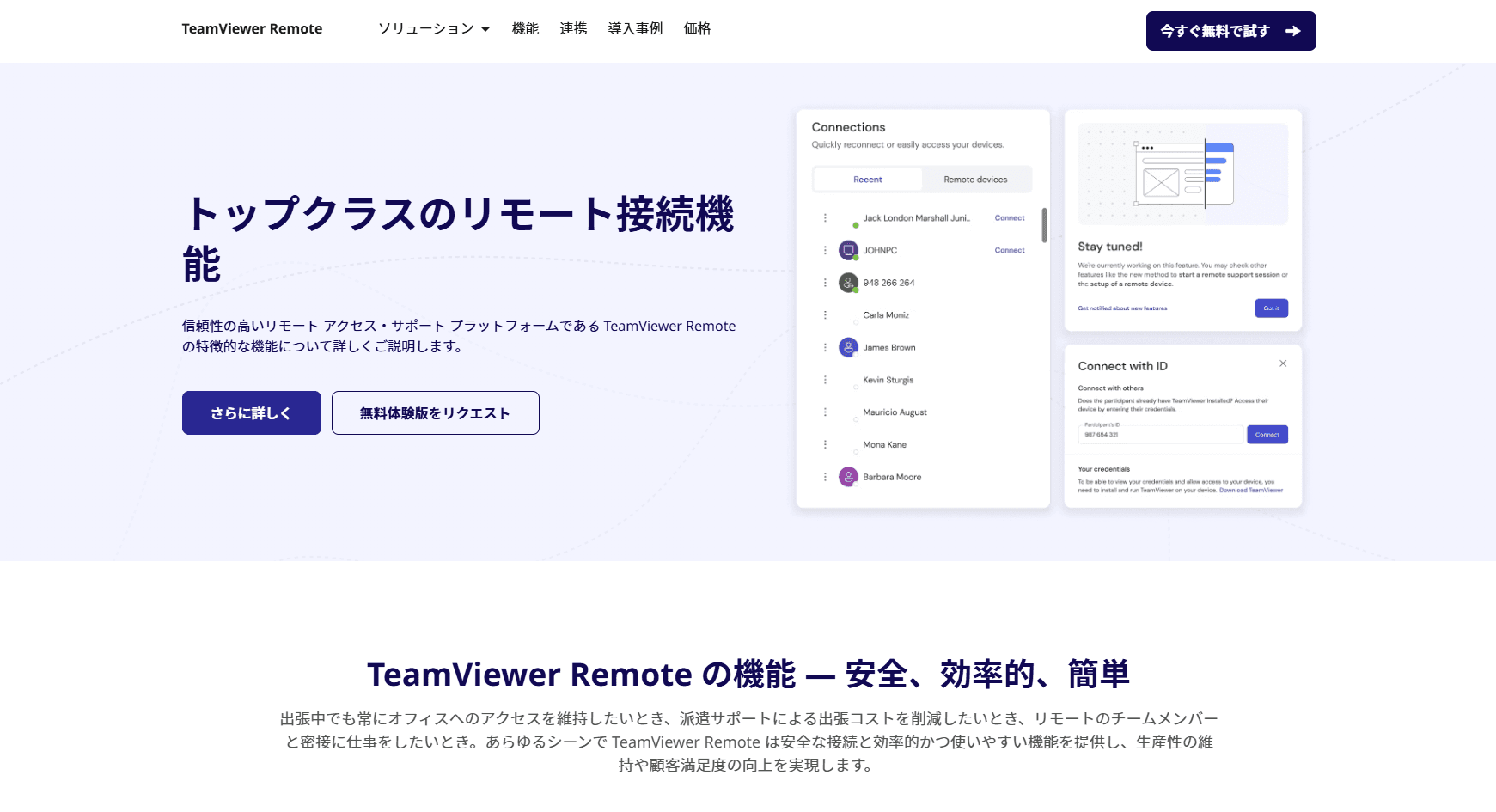Click the さらに詳しく button
This screenshot has height=812, width=1496.
coord(252,413)
